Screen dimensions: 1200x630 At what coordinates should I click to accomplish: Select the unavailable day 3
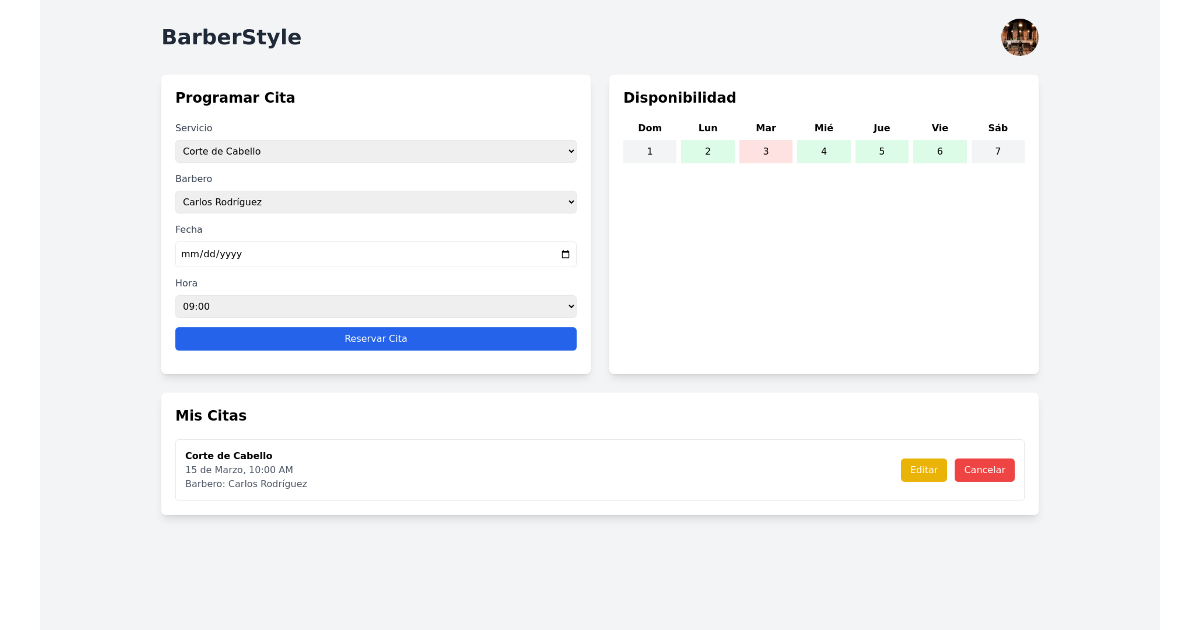tap(765, 150)
